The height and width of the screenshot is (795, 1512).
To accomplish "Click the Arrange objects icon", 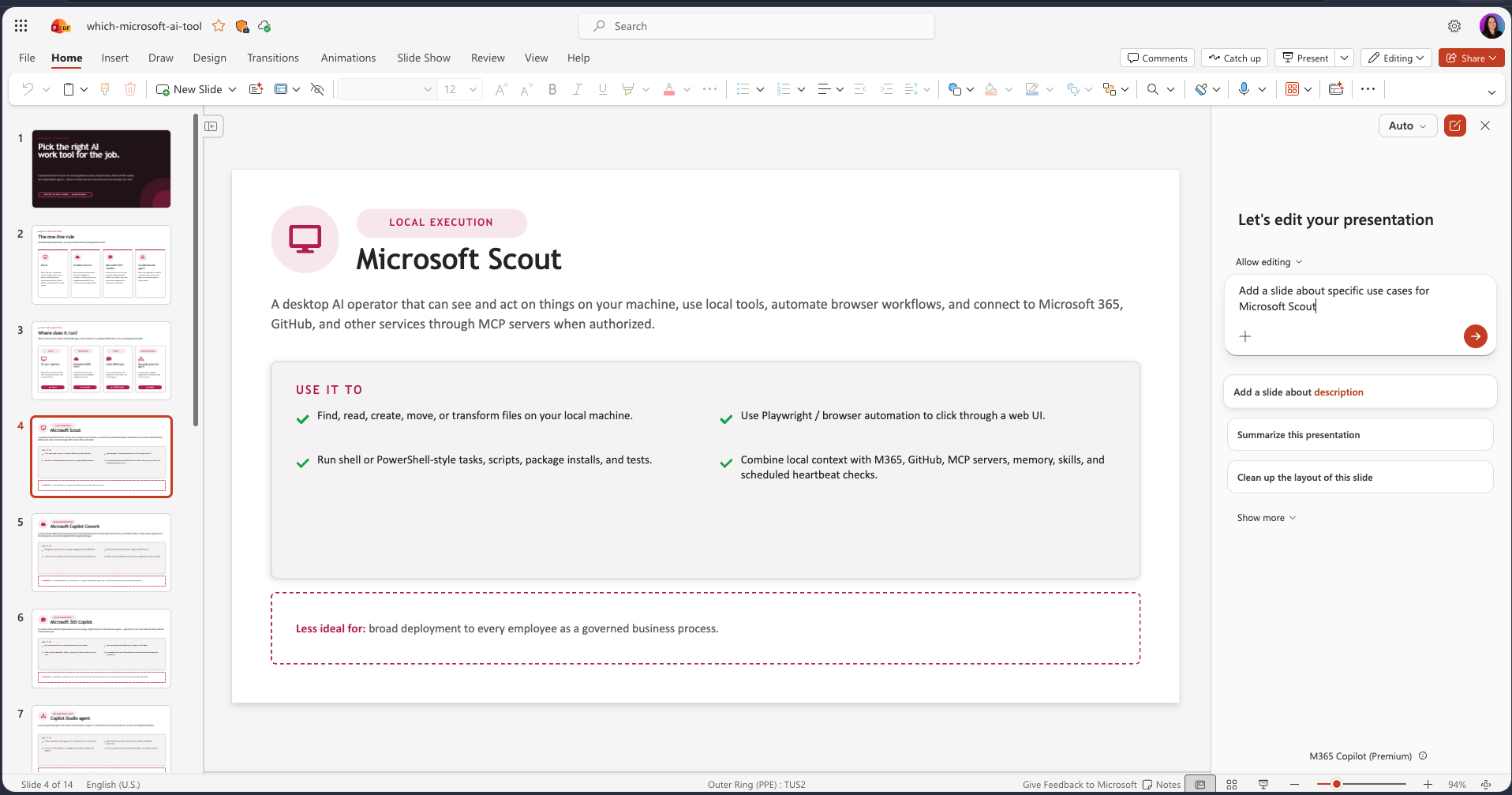I will click(x=1110, y=89).
